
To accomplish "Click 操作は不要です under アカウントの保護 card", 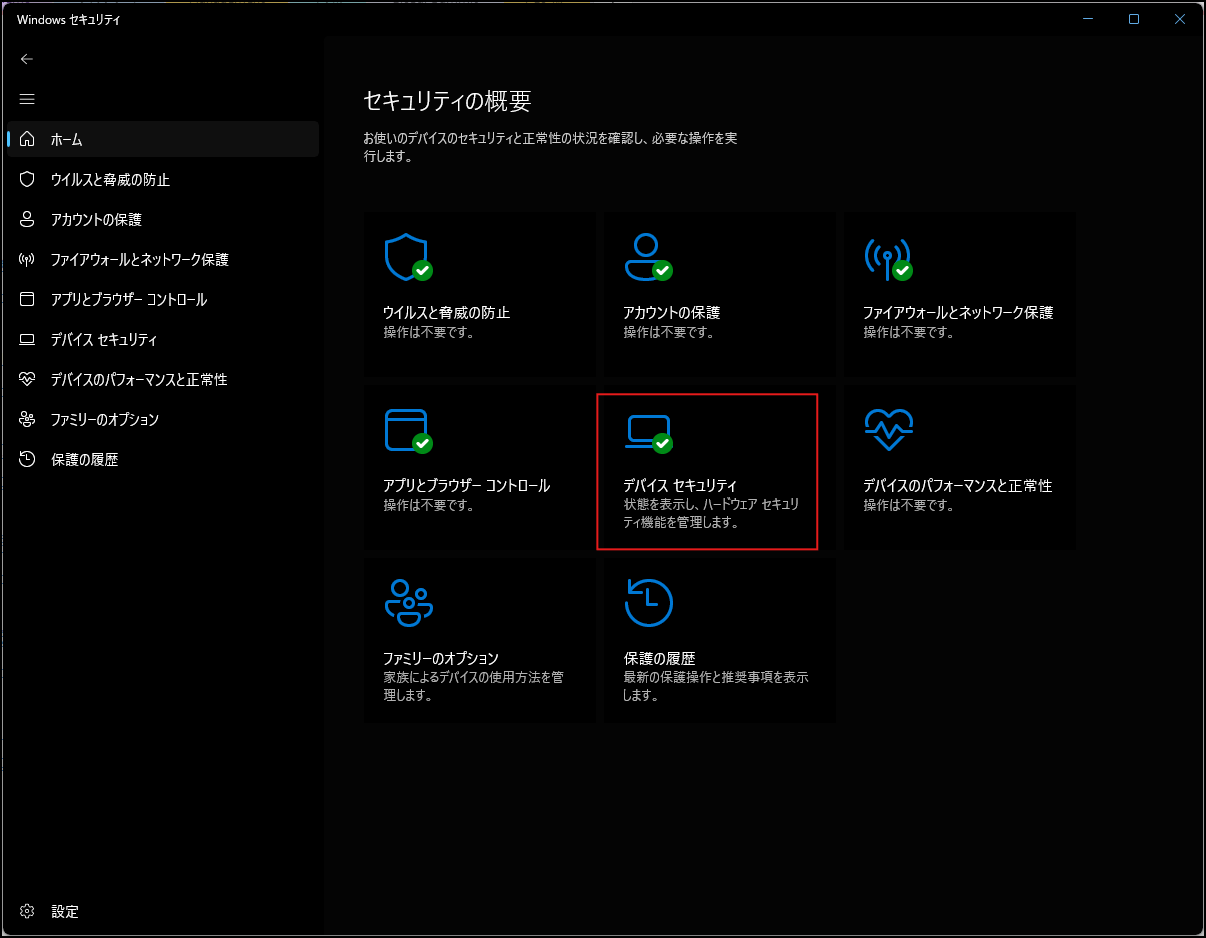I will [668, 332].
